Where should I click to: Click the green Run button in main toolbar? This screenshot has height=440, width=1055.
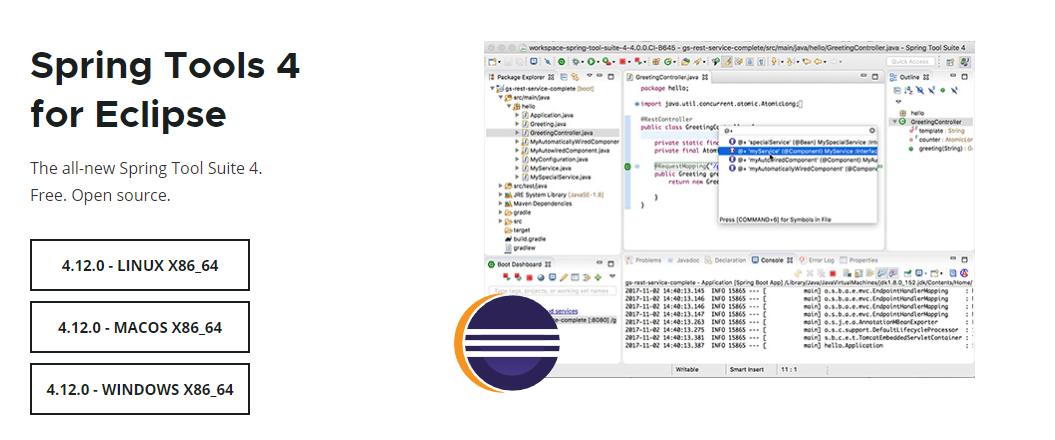click(x=591, y=61)
